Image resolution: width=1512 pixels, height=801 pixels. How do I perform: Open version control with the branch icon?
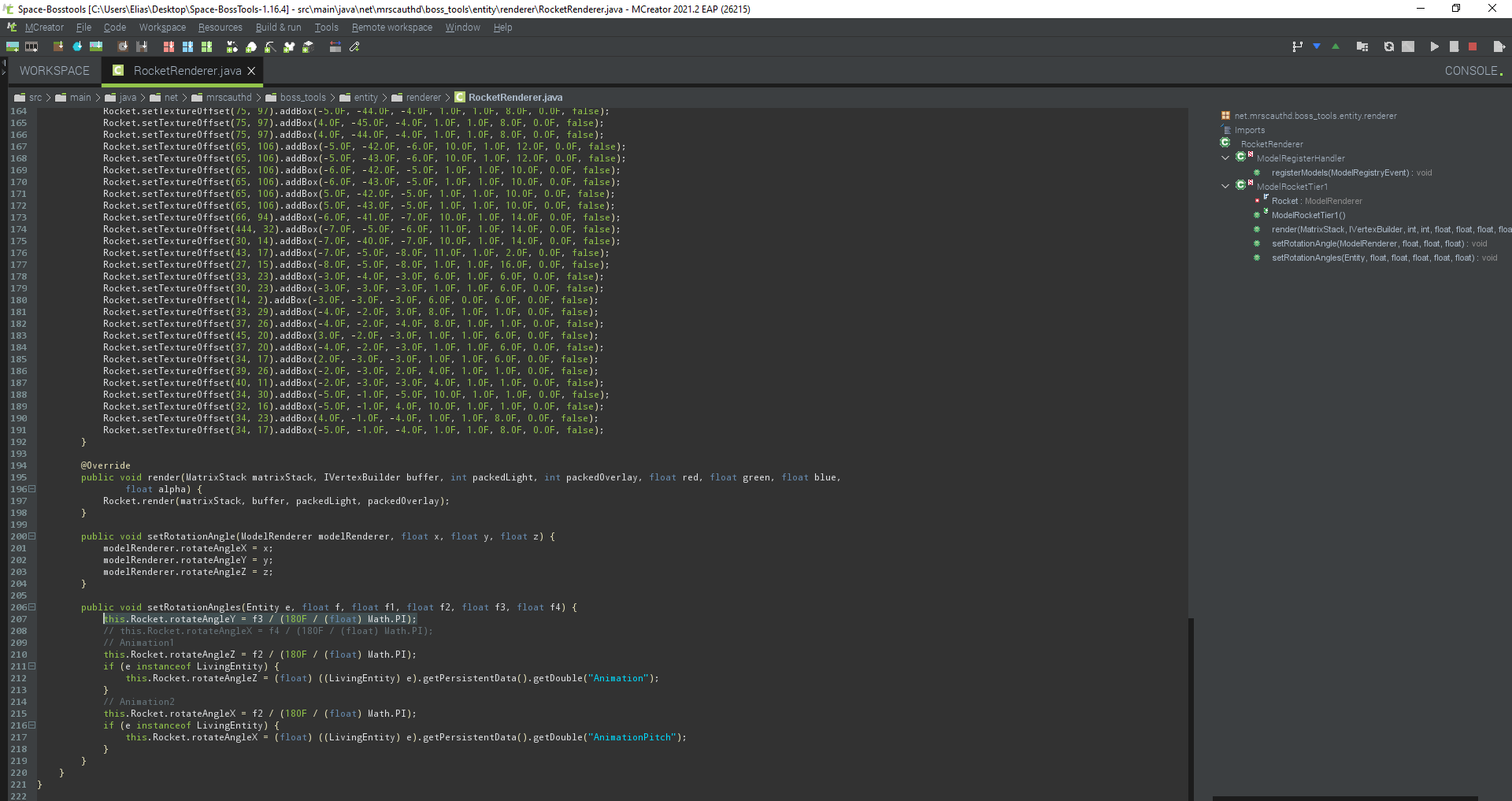coord(1296,46)
